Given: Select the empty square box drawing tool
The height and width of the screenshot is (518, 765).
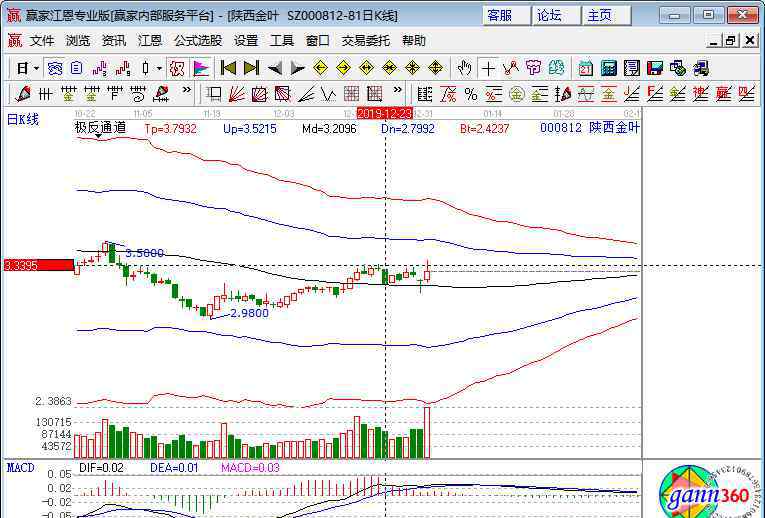Looking at the screenshot, I should [x=214, y=94].
